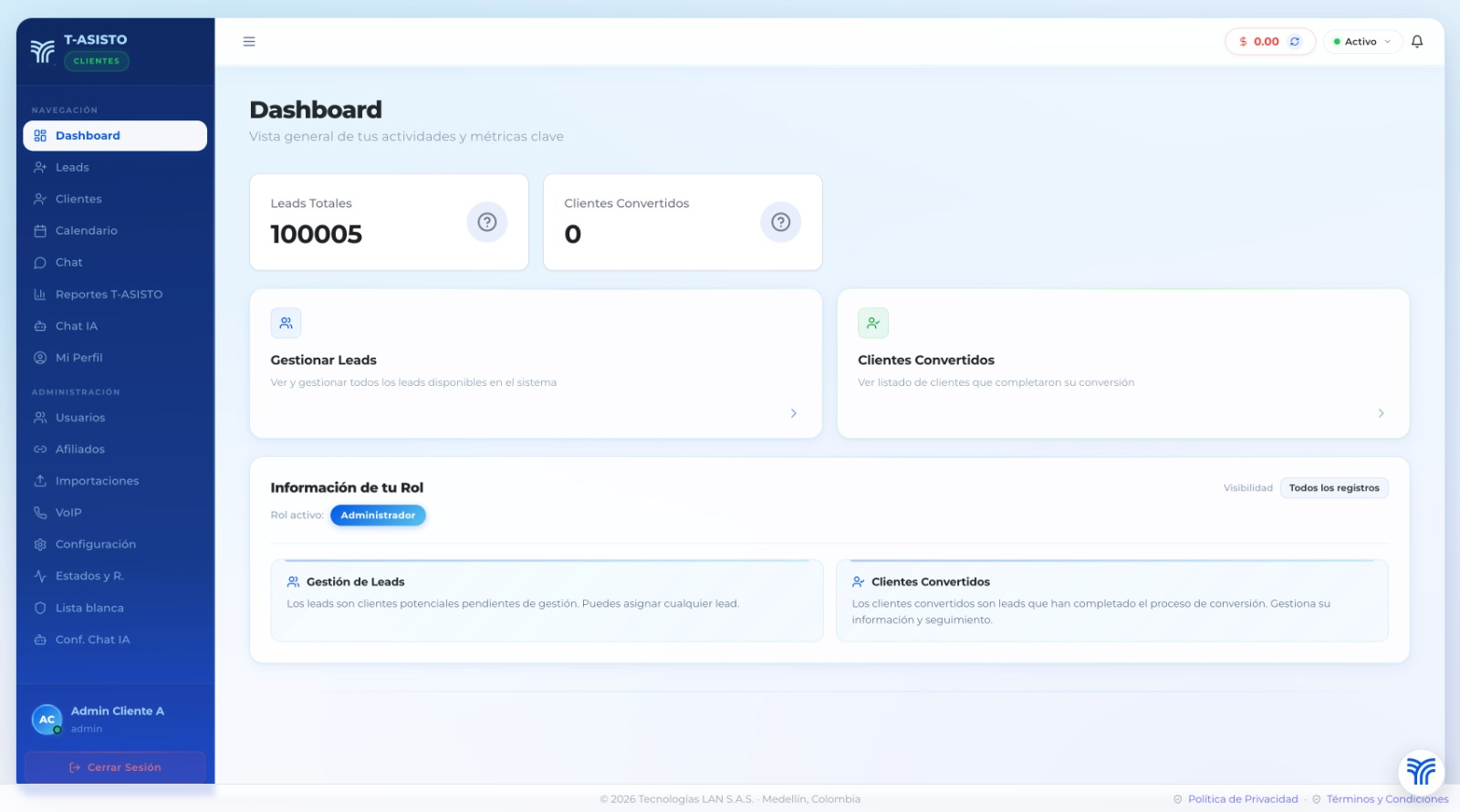Open Configuración in the sidebar
This screenshot has width=1460, height=812.
pos(115,545)
